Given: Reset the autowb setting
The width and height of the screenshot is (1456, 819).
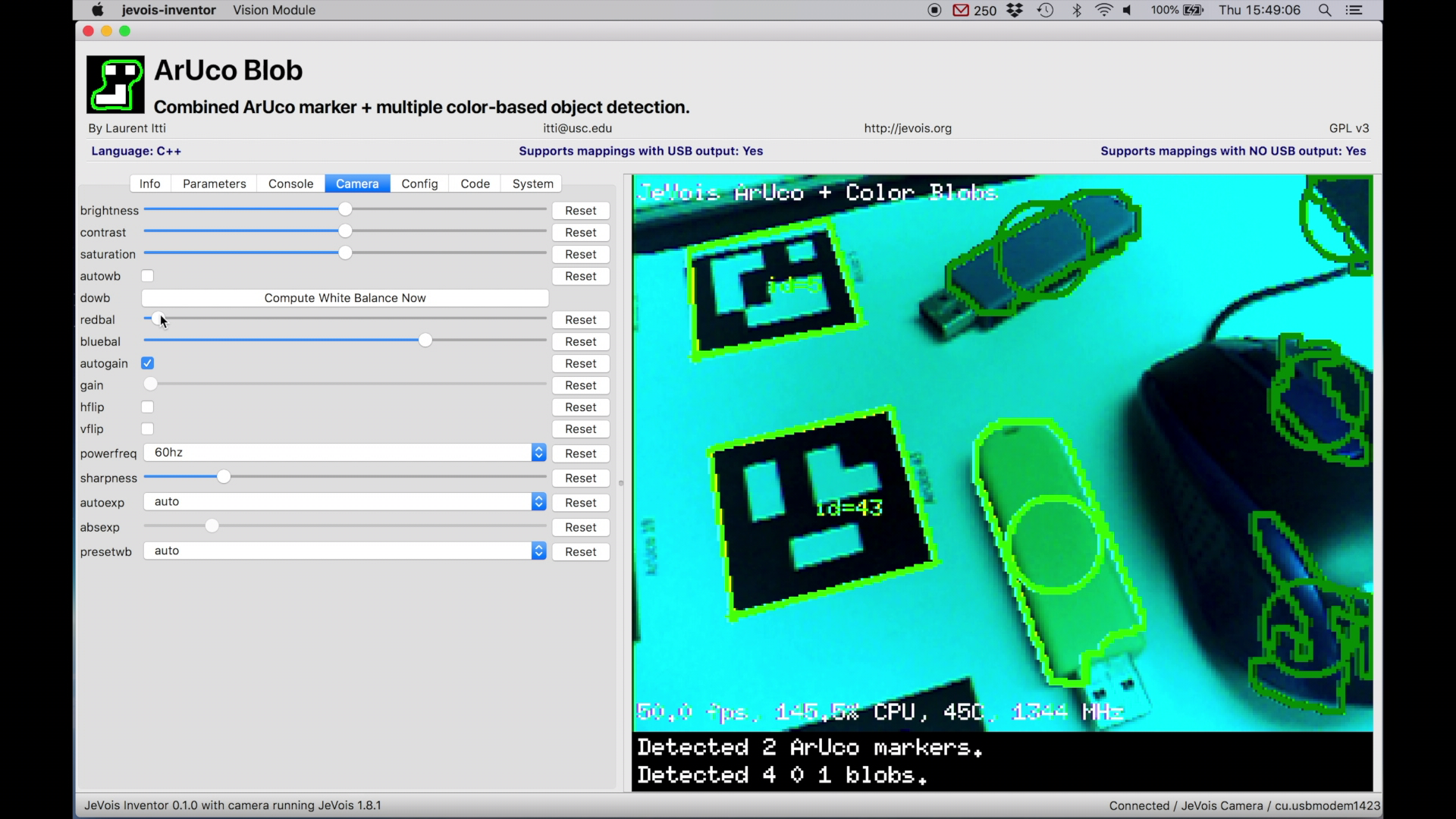Looking at the screenshot, I should pyautogui.click(x=581, y=277).
